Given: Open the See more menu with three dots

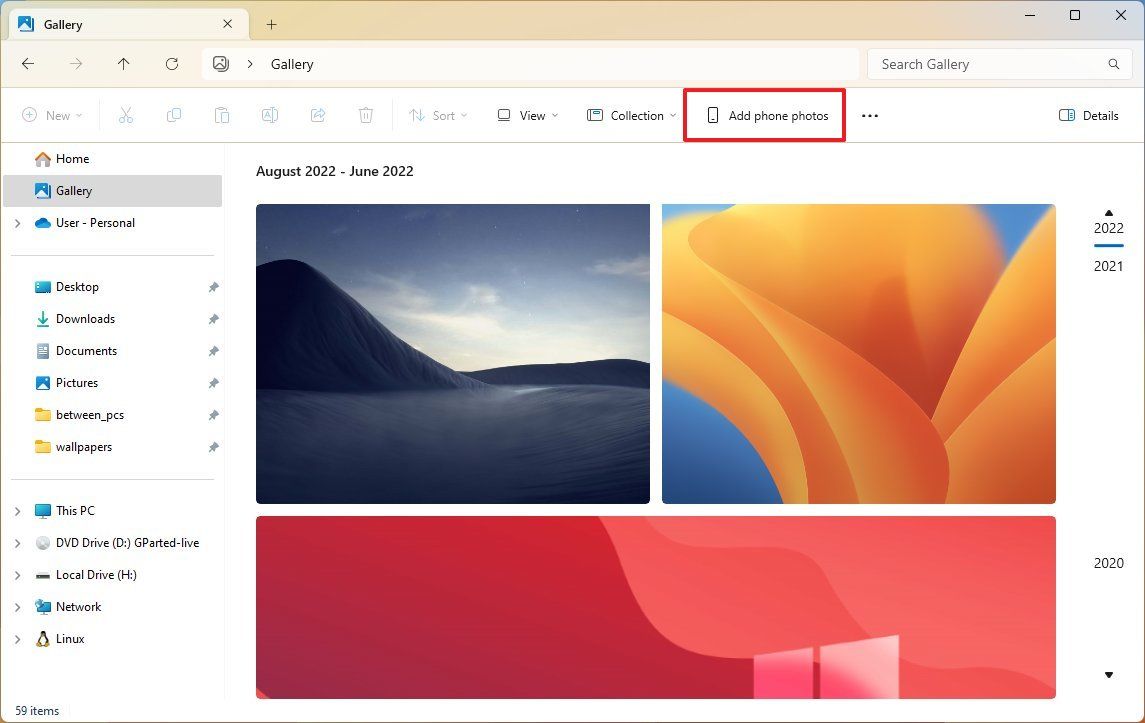Looking at the screenshot, I should 869,115.
